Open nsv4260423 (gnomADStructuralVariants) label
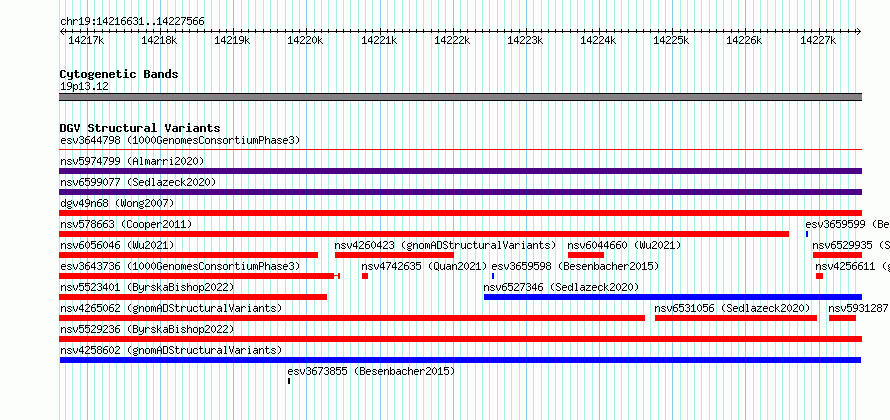Screen dimensions: 890x420 [445, 245]
